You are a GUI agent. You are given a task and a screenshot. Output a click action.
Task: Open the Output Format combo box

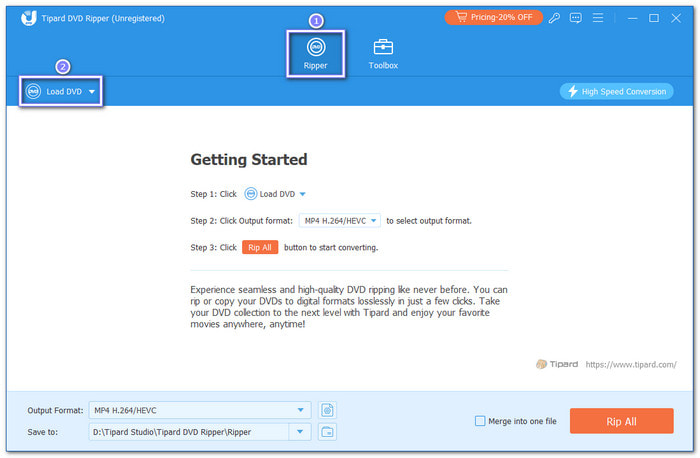click(200, 410)
